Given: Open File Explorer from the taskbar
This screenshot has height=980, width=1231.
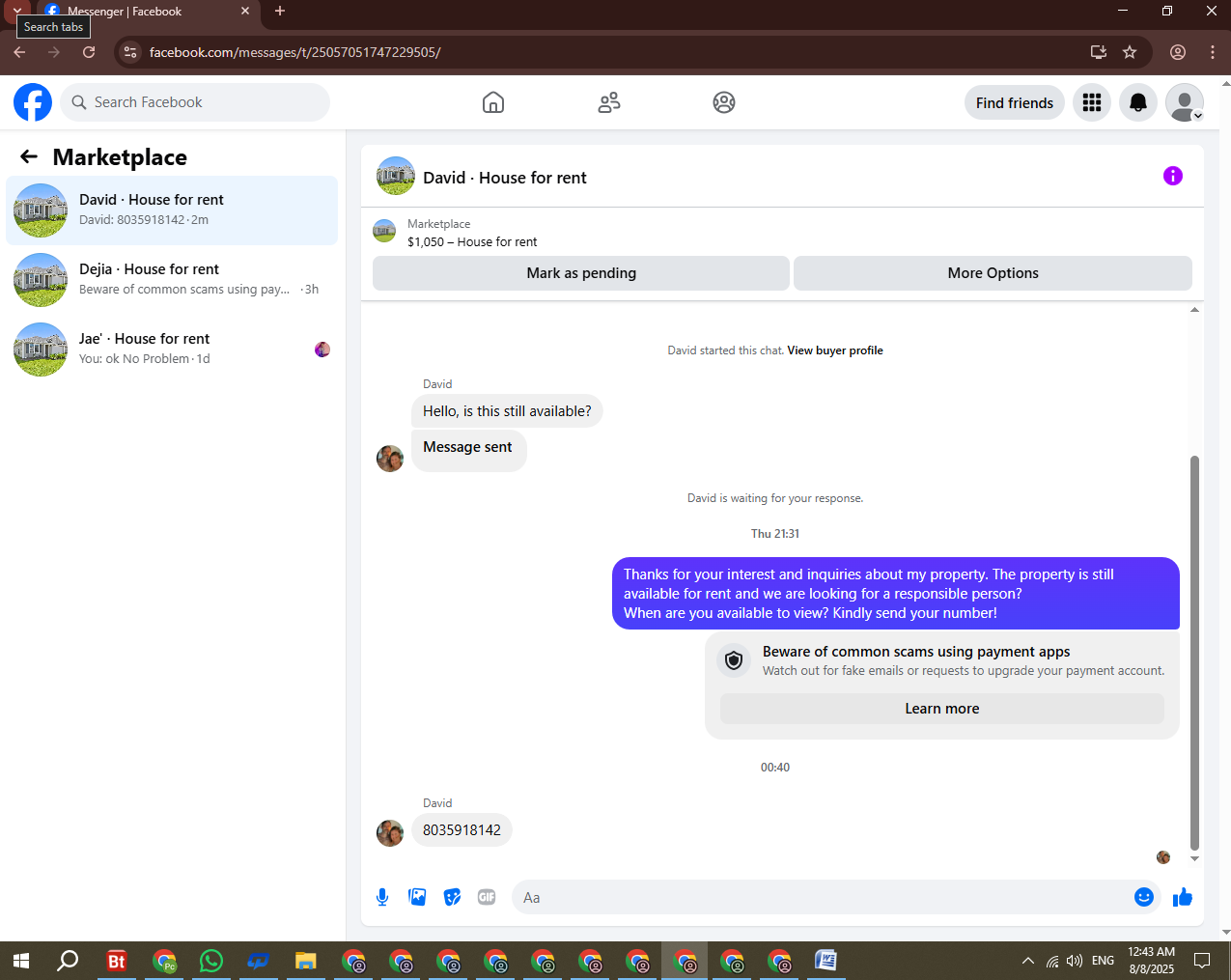Looking at the screenshot, I should coord(306,961).
